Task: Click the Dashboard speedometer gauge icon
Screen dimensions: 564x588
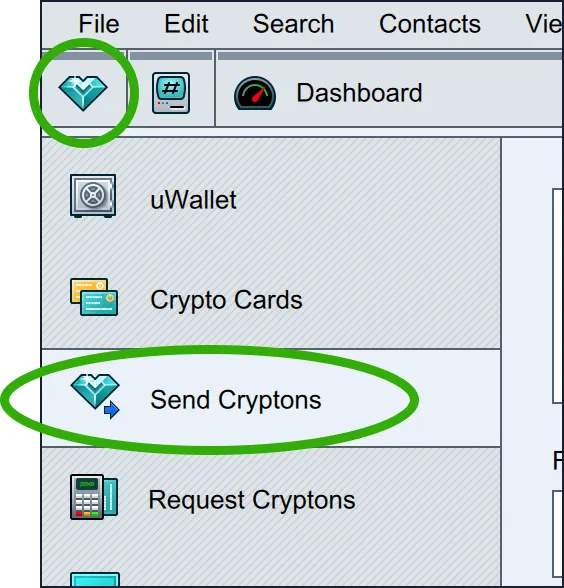Action: [255, 93]
